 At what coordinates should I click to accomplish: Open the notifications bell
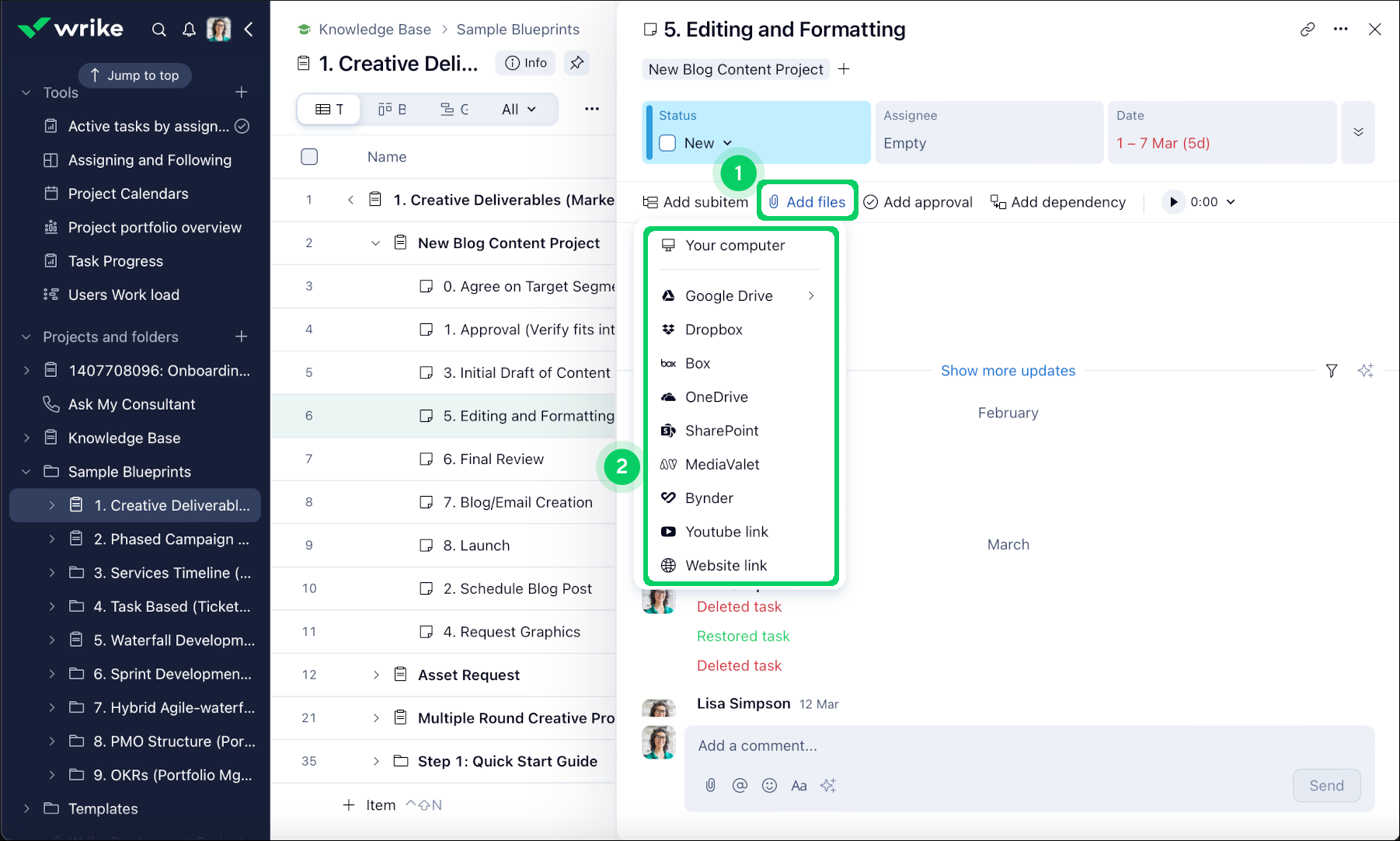(189, 30)
